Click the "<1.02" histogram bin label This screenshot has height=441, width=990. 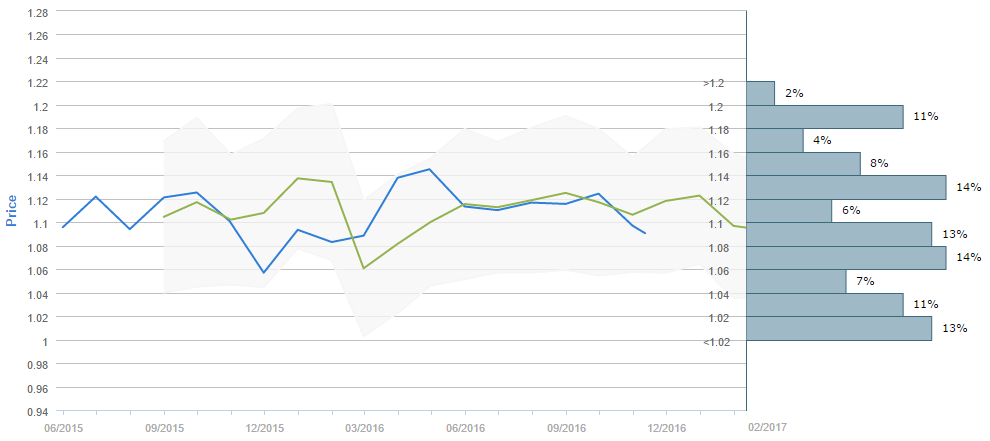[x=716, y=342]
